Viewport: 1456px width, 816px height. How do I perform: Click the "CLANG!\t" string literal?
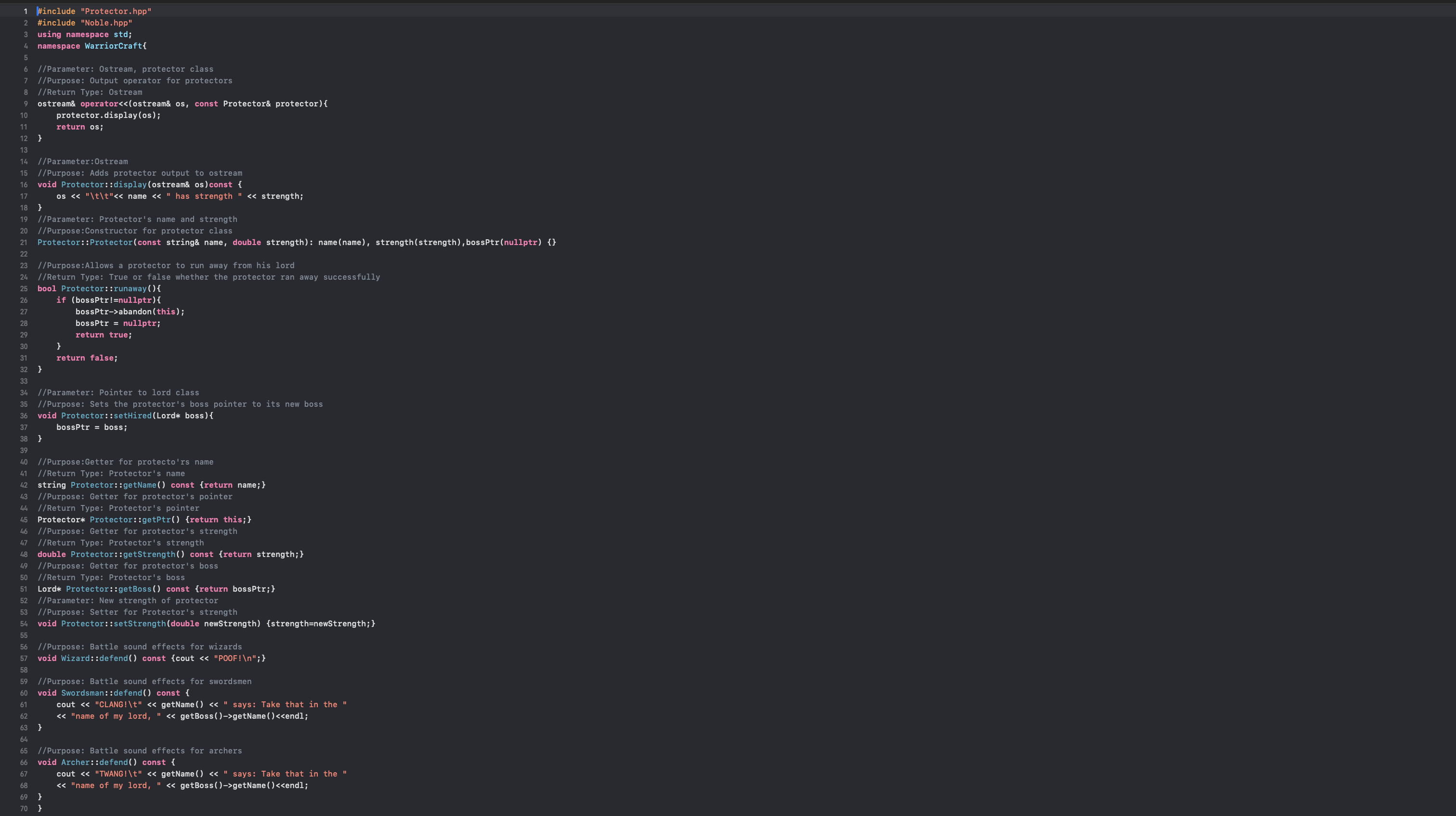pos(118,705)
